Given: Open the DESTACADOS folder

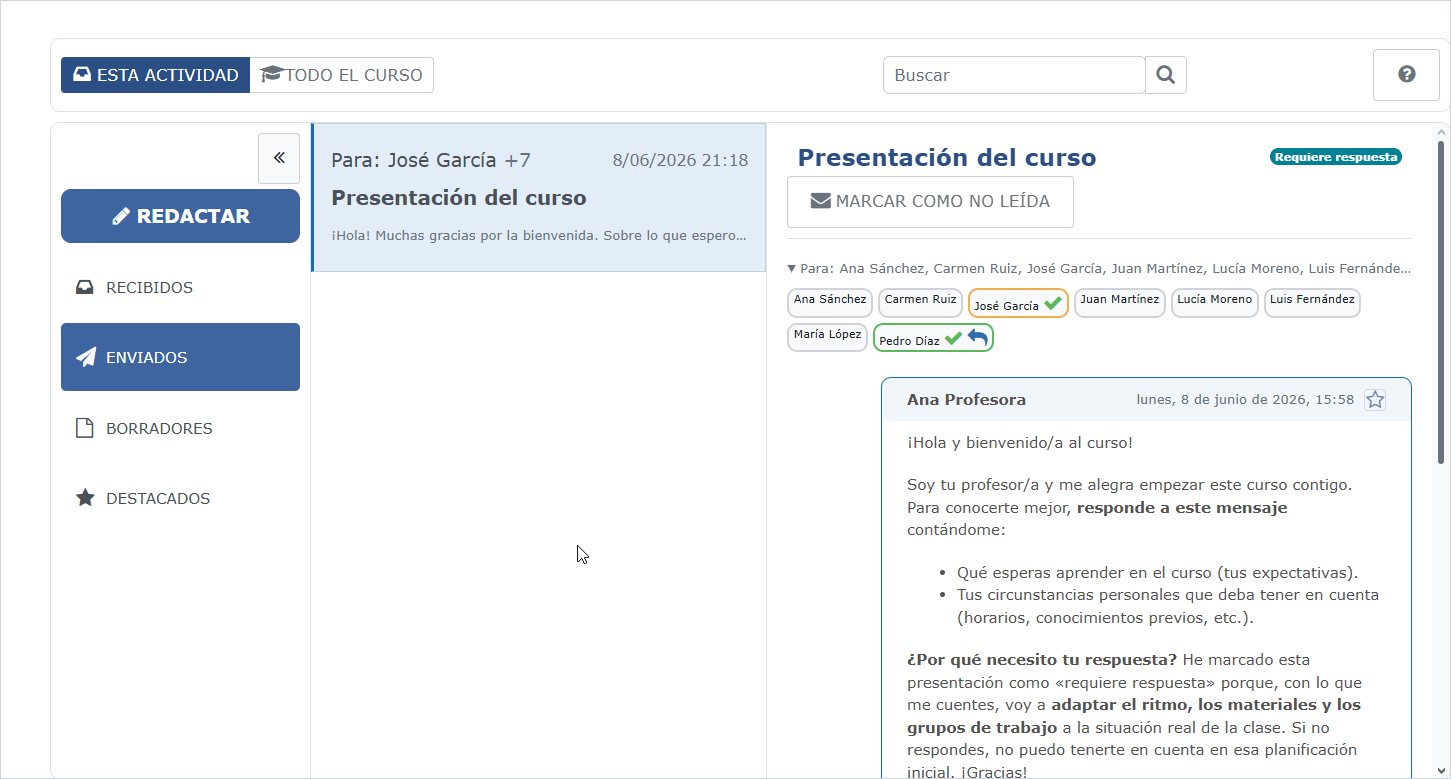Looking at the screenshot, I should [x=180, y=498].
